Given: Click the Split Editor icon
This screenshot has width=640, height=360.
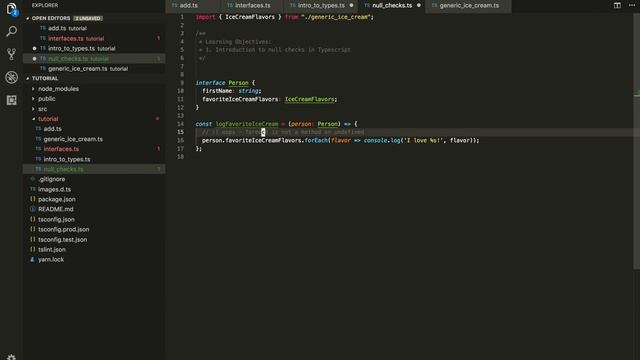Looking at the screenshot, I should (617, 5).
